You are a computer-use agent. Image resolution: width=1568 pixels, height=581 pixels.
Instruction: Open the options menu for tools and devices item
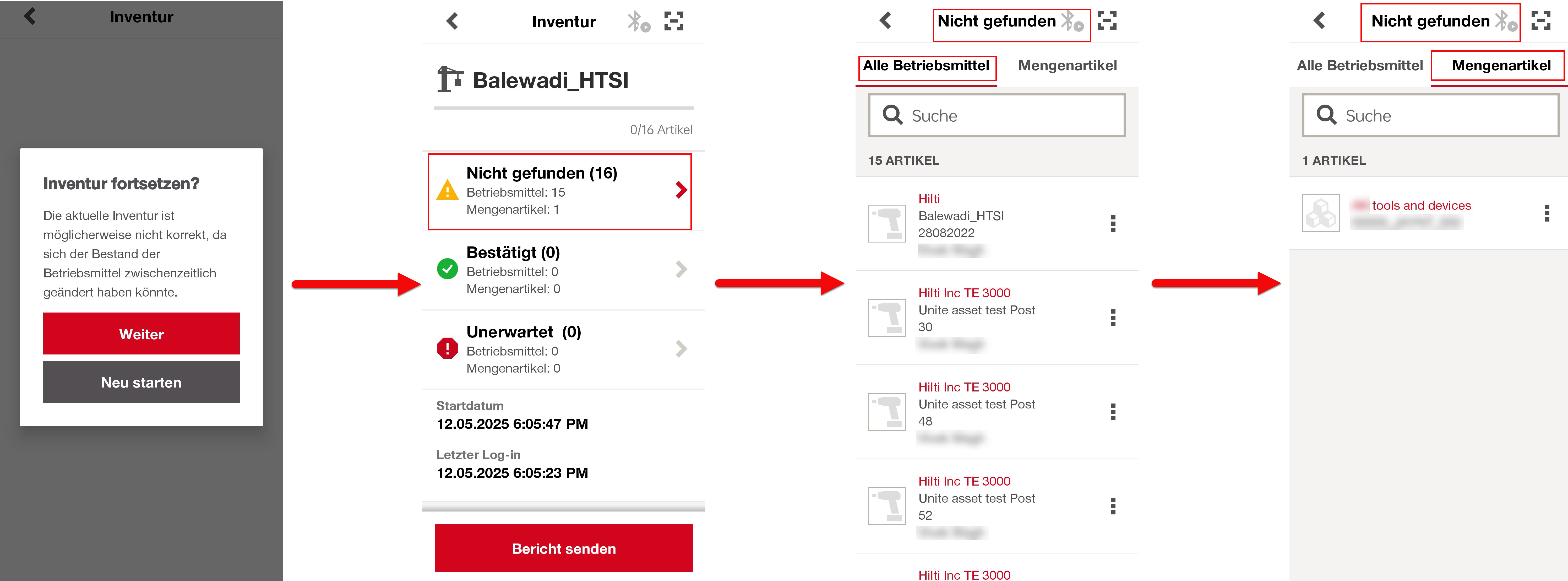(x=1547, y=213)
